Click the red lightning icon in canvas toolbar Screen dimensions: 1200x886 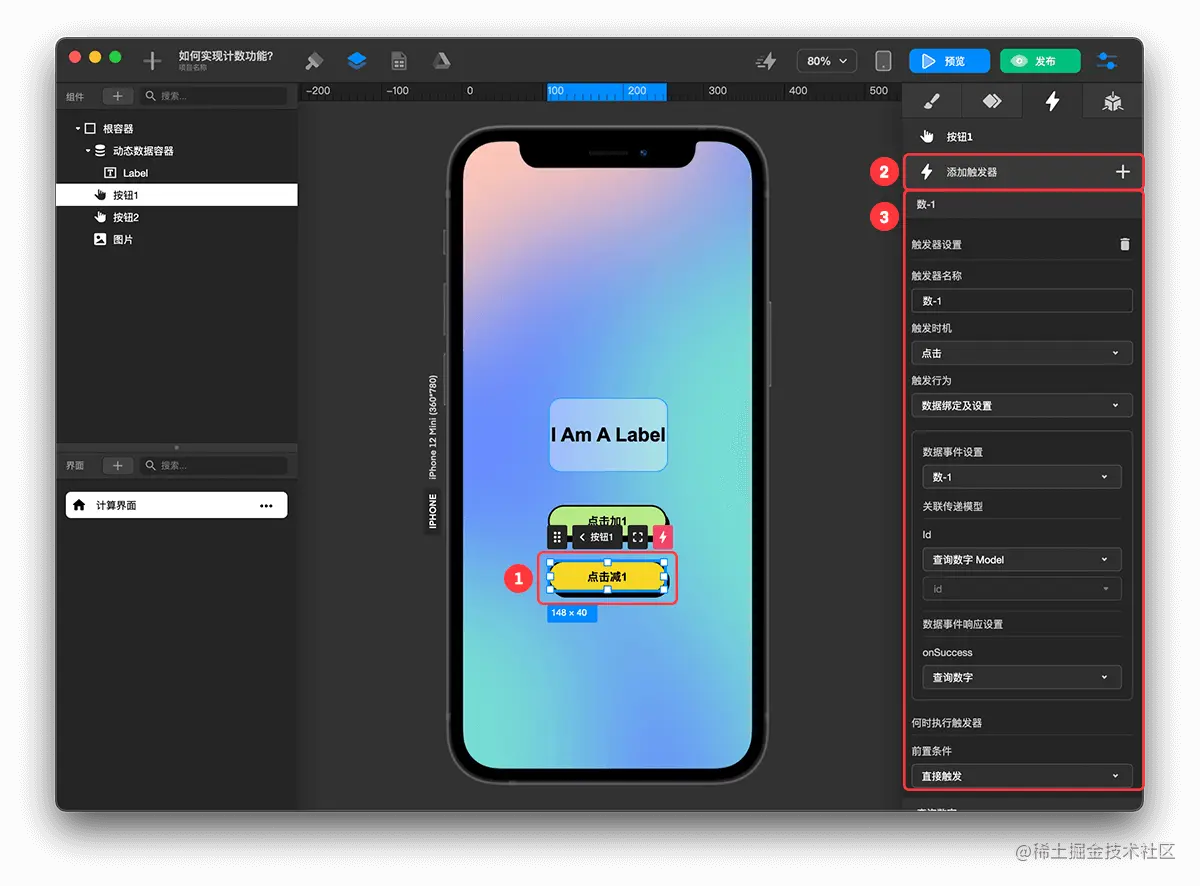click(663, 537)
